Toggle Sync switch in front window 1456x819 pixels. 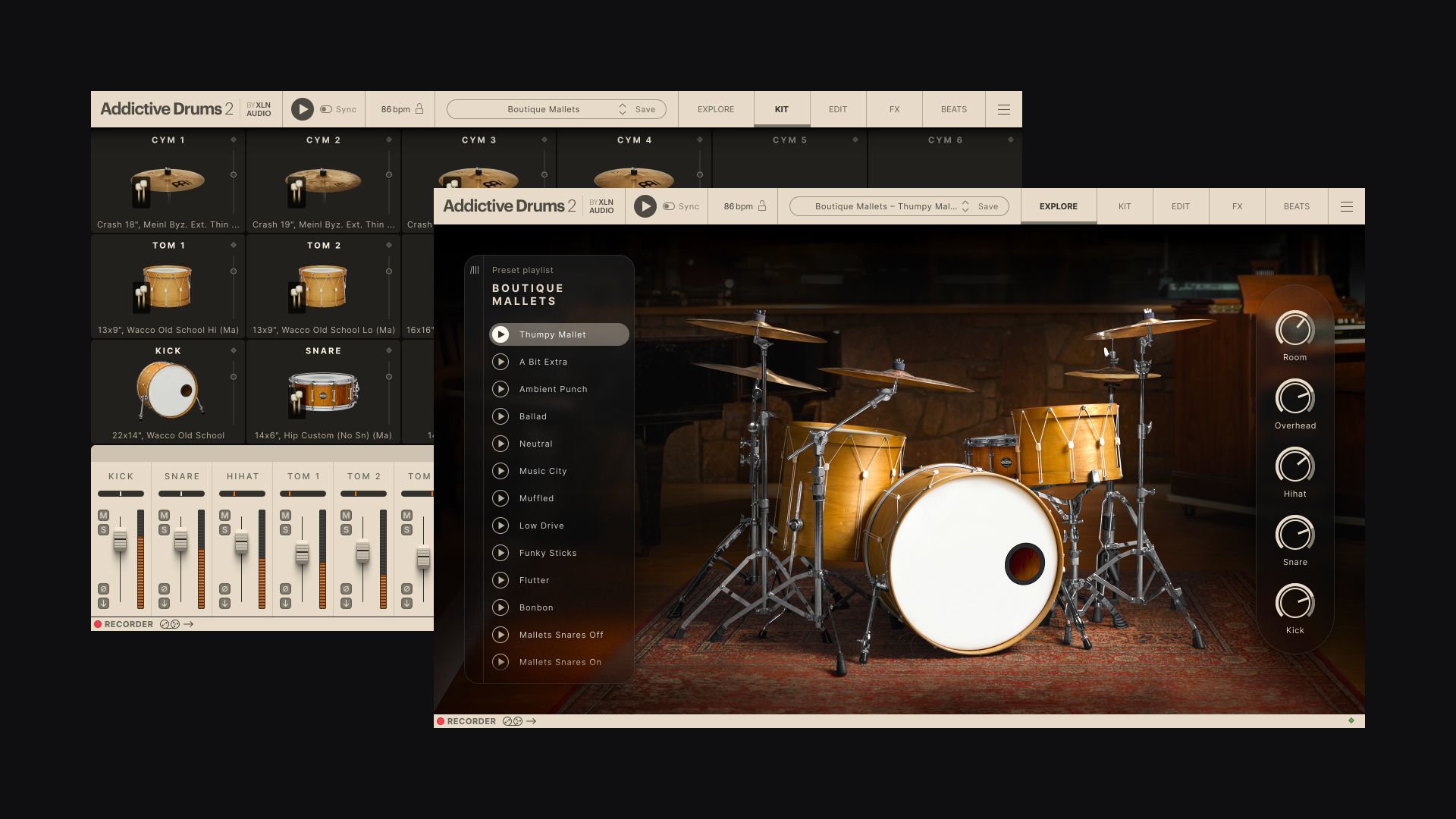point(669,206)
